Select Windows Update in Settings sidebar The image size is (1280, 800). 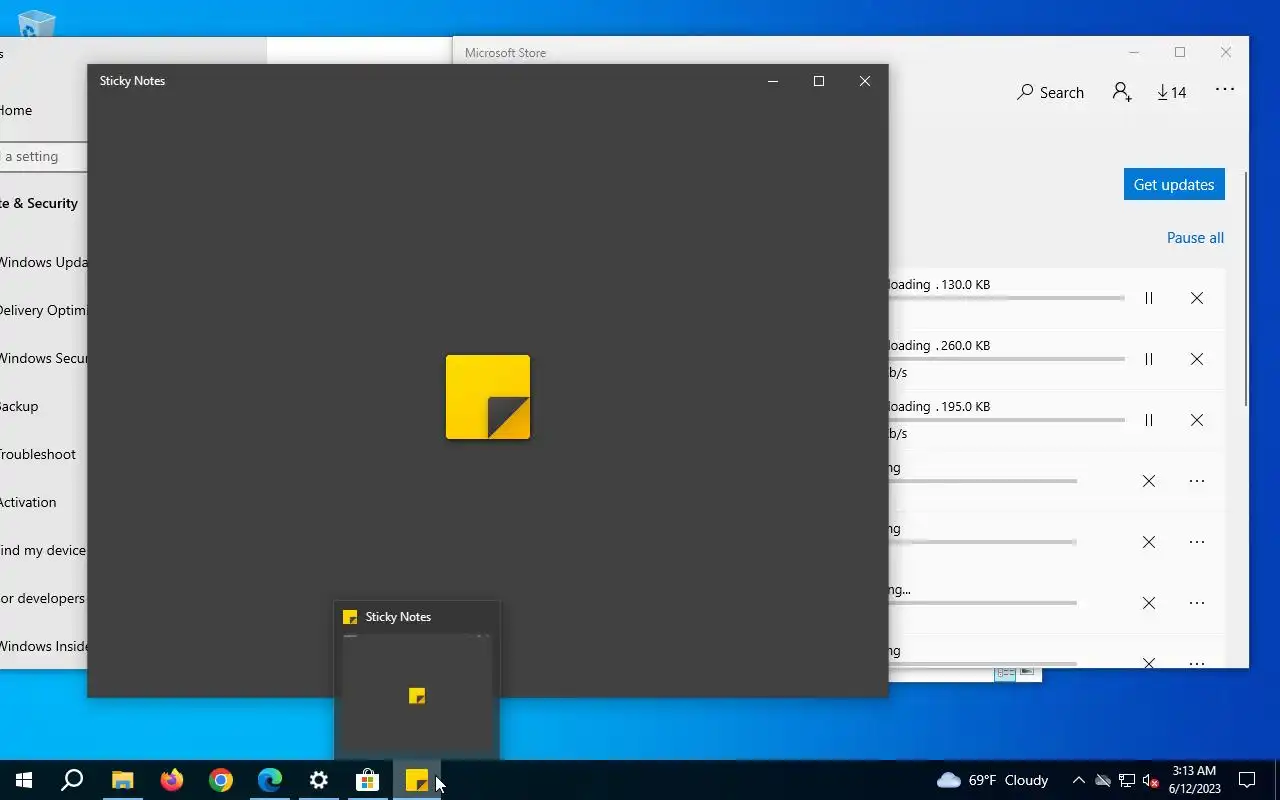pos(43,262)
